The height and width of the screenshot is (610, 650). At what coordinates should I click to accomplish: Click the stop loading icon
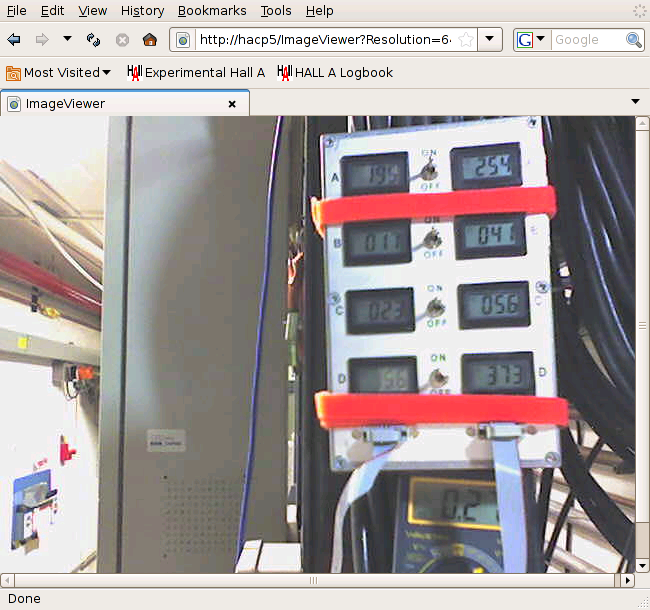[x=122, y=40]
